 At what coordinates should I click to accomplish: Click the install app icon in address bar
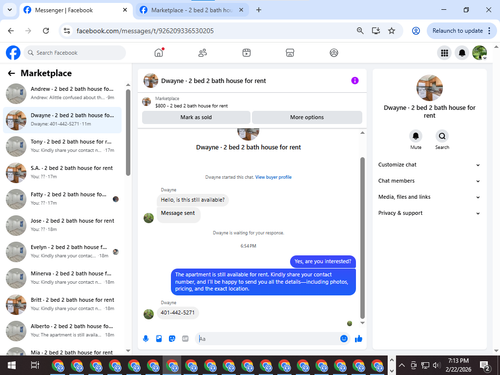376,31
